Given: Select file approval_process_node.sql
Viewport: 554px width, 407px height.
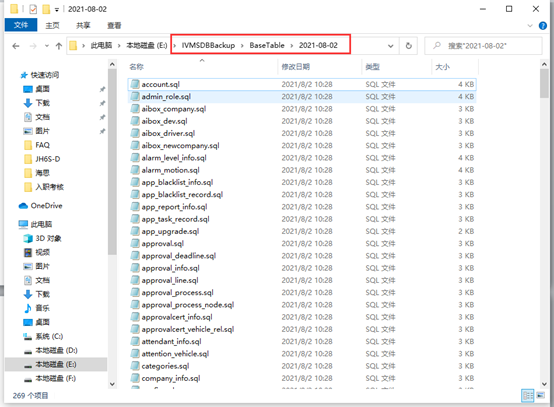Looking at the screenshot, I should pos(188,305).
